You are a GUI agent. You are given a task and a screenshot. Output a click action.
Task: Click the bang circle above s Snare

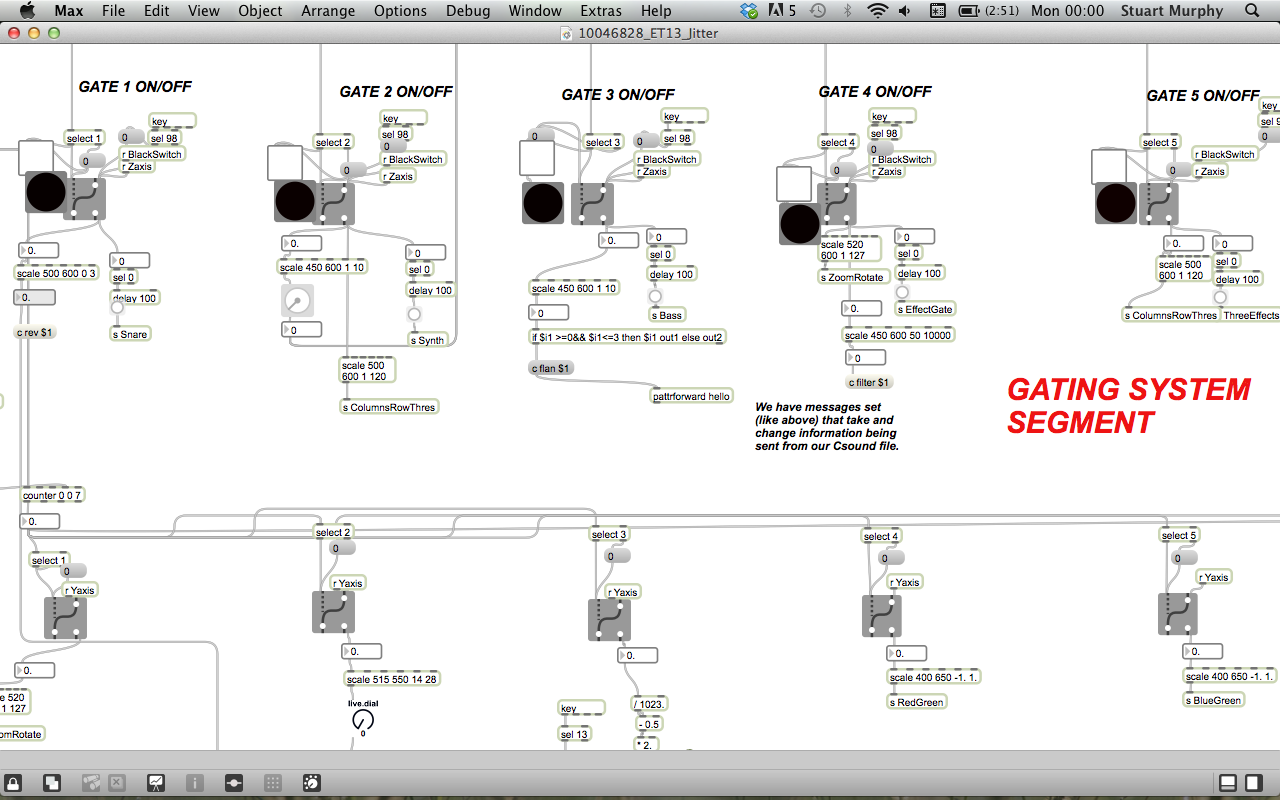click(x=117, y=307)
